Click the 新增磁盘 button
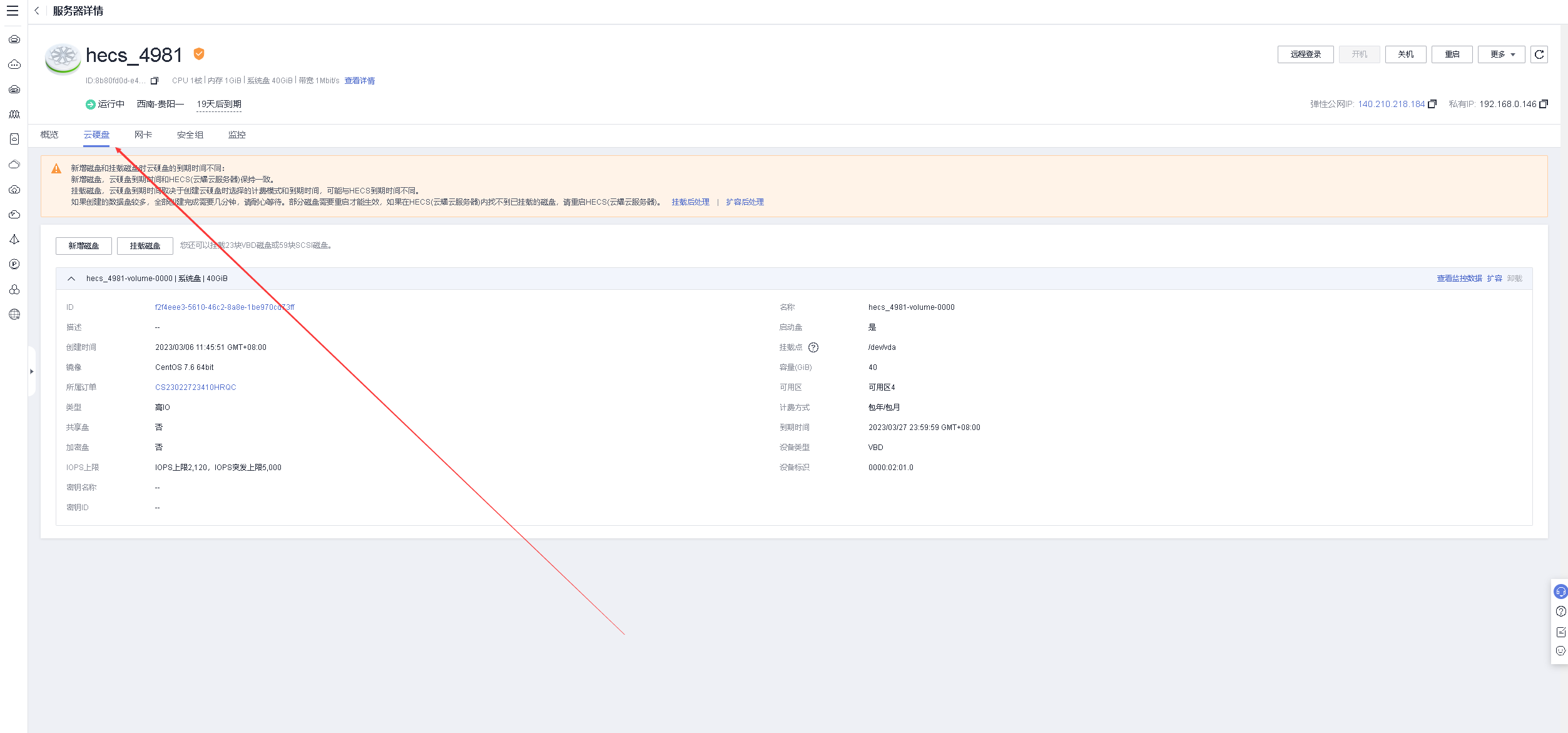The width and height of the screenshot is (1568, 733). (83, 246)
